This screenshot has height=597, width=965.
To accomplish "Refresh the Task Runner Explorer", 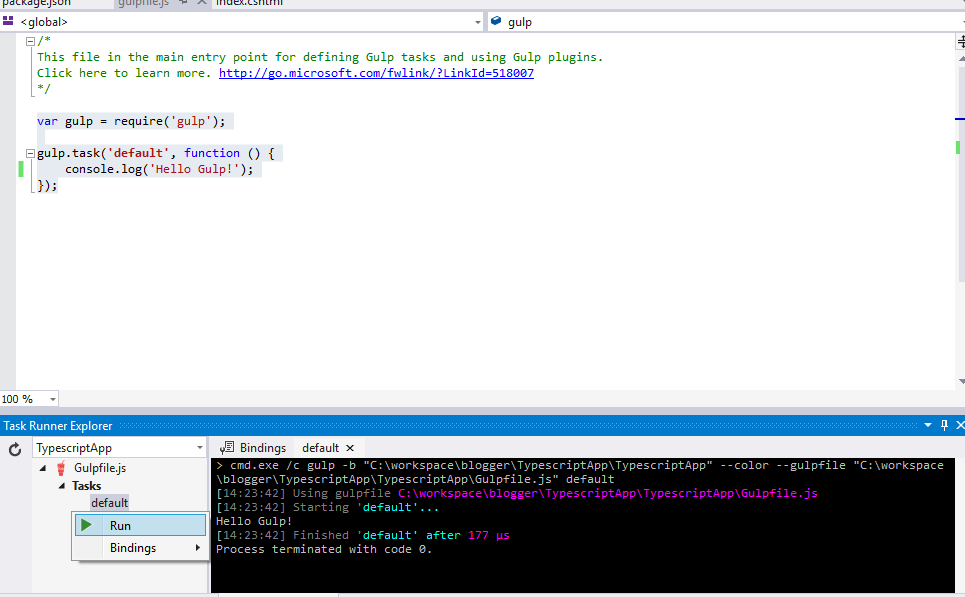I will click(x=15, y=449).
